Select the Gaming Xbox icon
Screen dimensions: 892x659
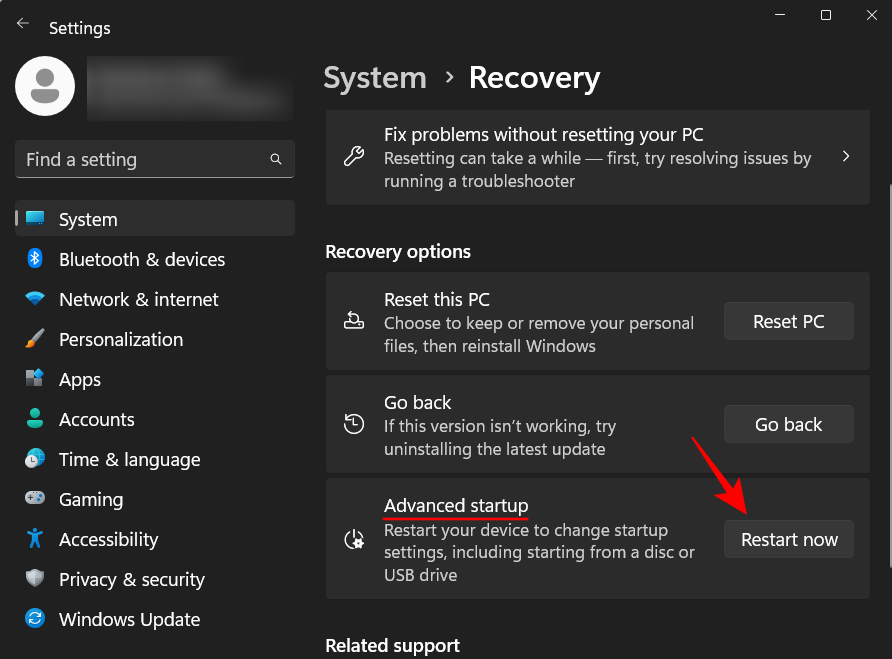tap(37, 499)
